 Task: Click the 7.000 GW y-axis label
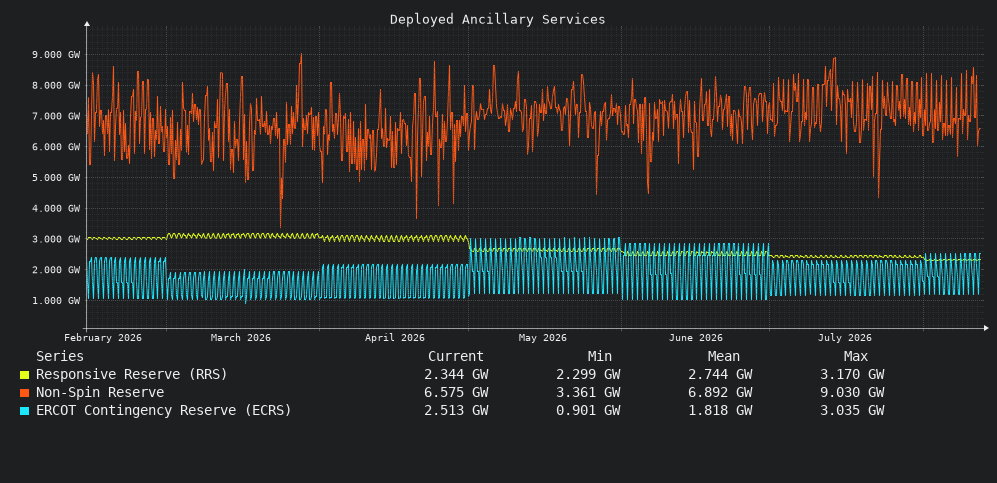pyautogui.click(x=56, y=116)
